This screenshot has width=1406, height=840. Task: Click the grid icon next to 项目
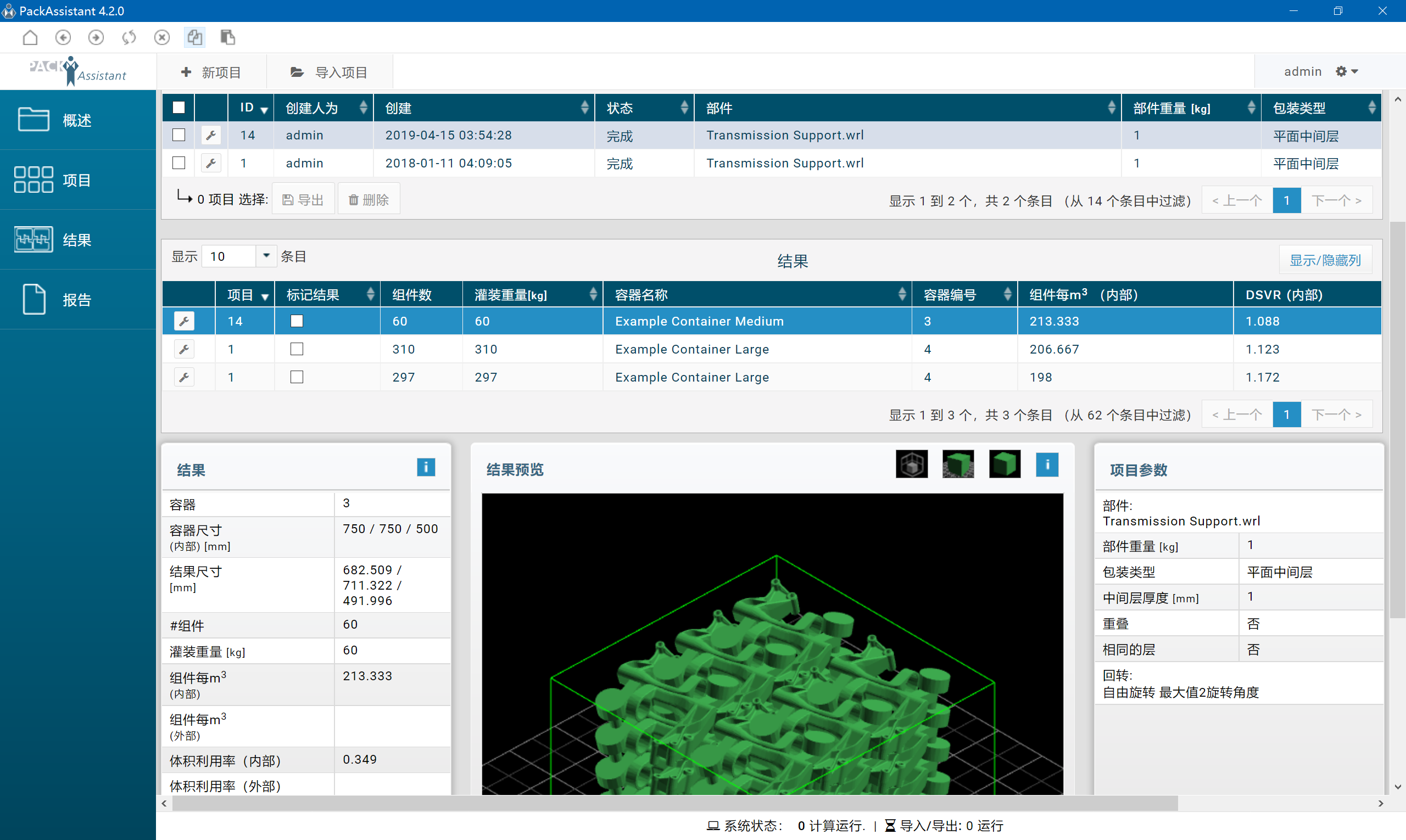[34, 180]
